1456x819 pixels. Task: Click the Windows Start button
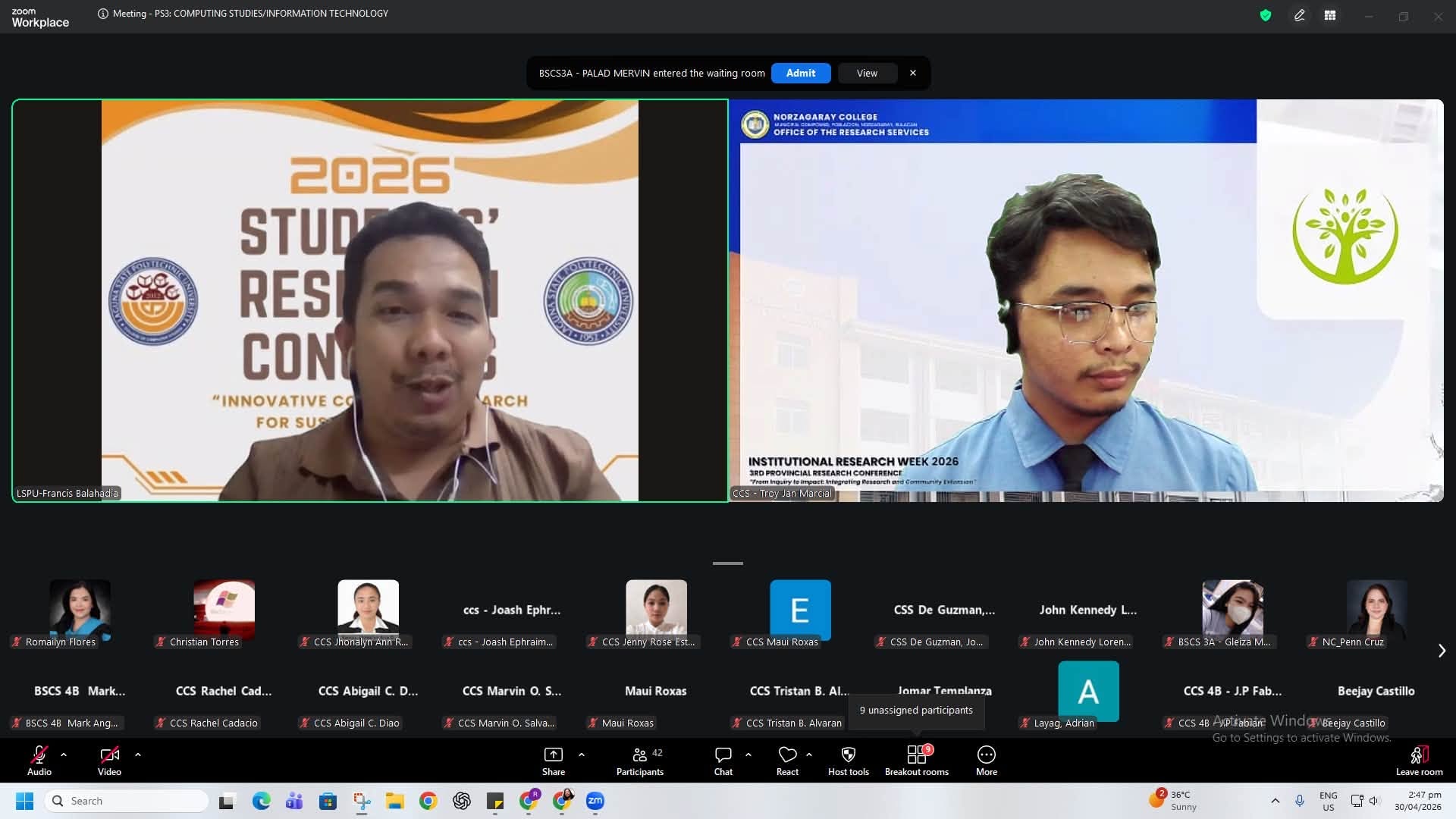coord(24,801)
